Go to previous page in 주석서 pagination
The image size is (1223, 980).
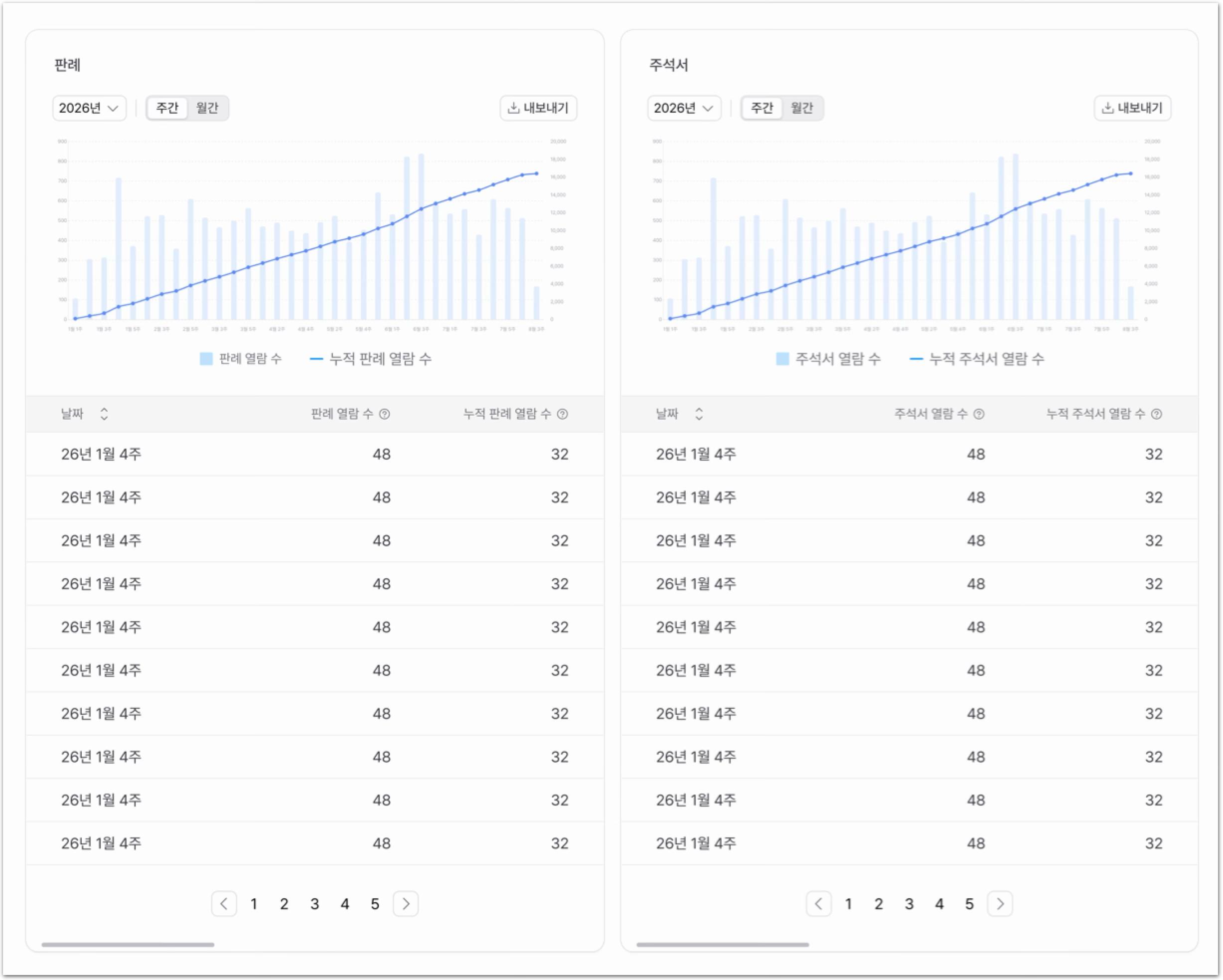pos(818,904)
